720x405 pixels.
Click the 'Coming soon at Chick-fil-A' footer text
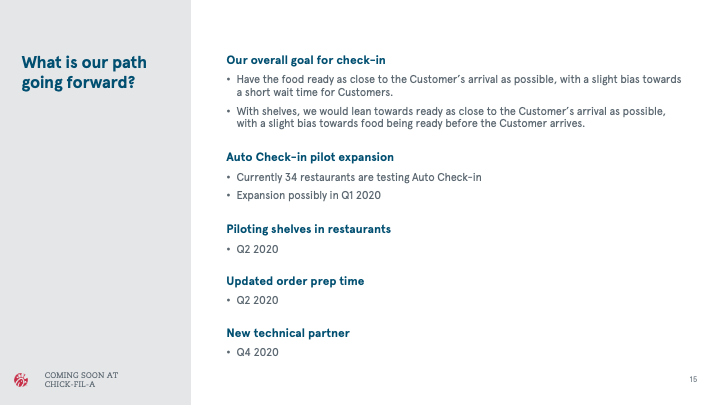click(x=67, y=379)
